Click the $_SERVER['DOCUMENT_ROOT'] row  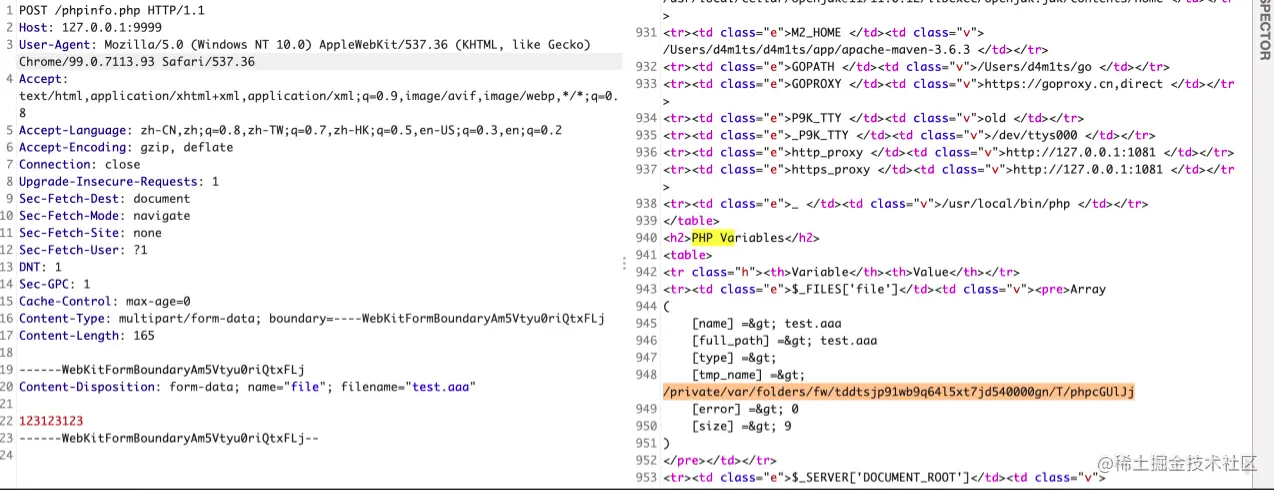coord(883,477)
